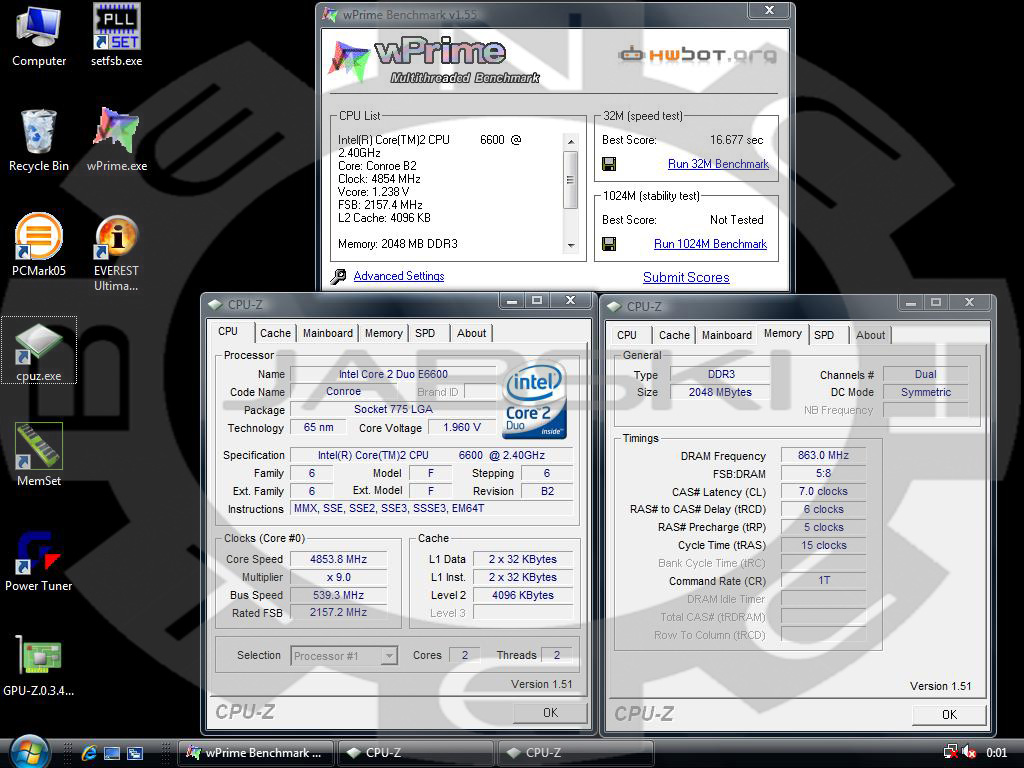Click the Submit Scores link
The height and width of the screenshot is (768, 1024).
(686, 277)
